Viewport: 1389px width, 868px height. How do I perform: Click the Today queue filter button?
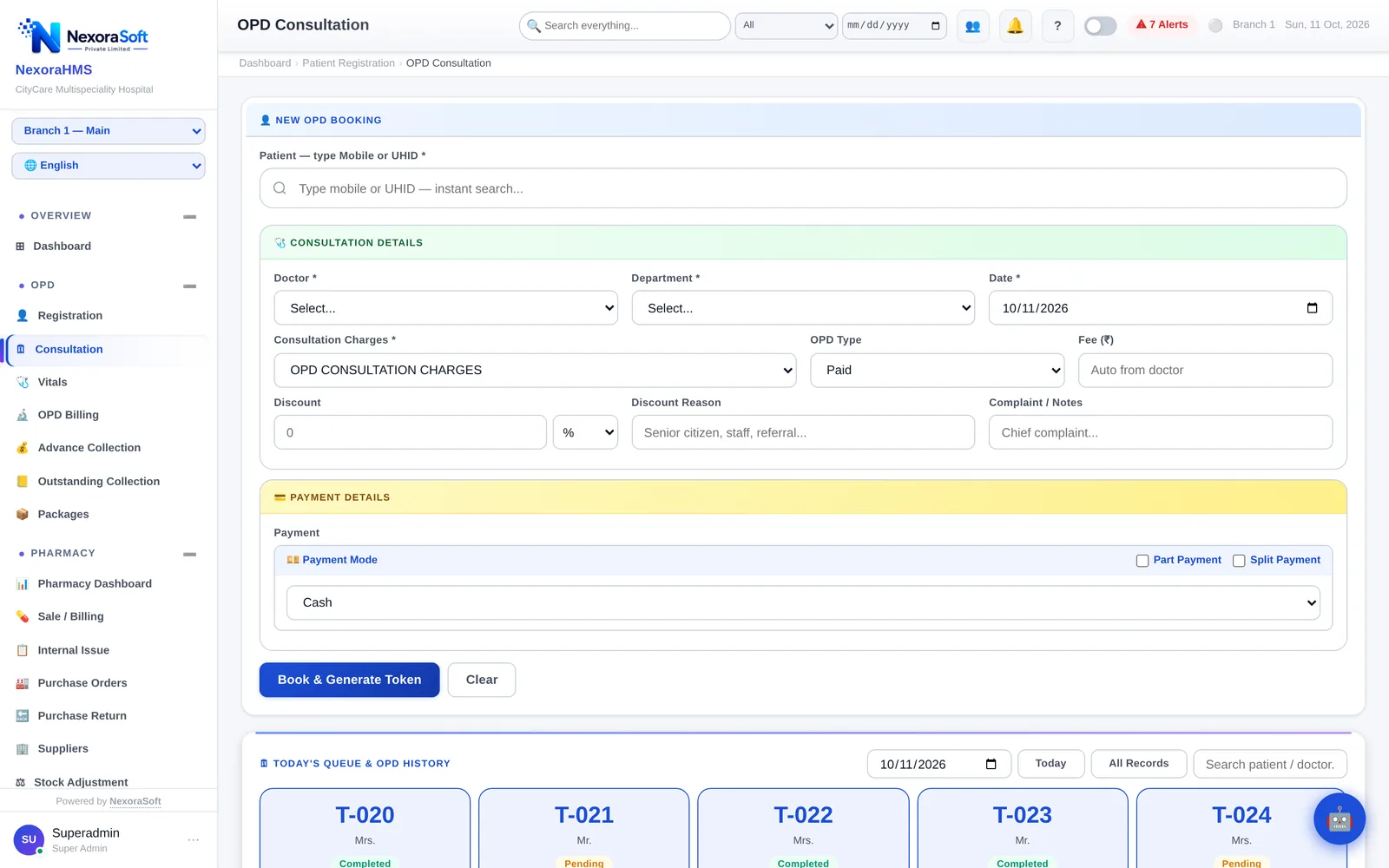pyautogui.click(x=1050, y=764)
